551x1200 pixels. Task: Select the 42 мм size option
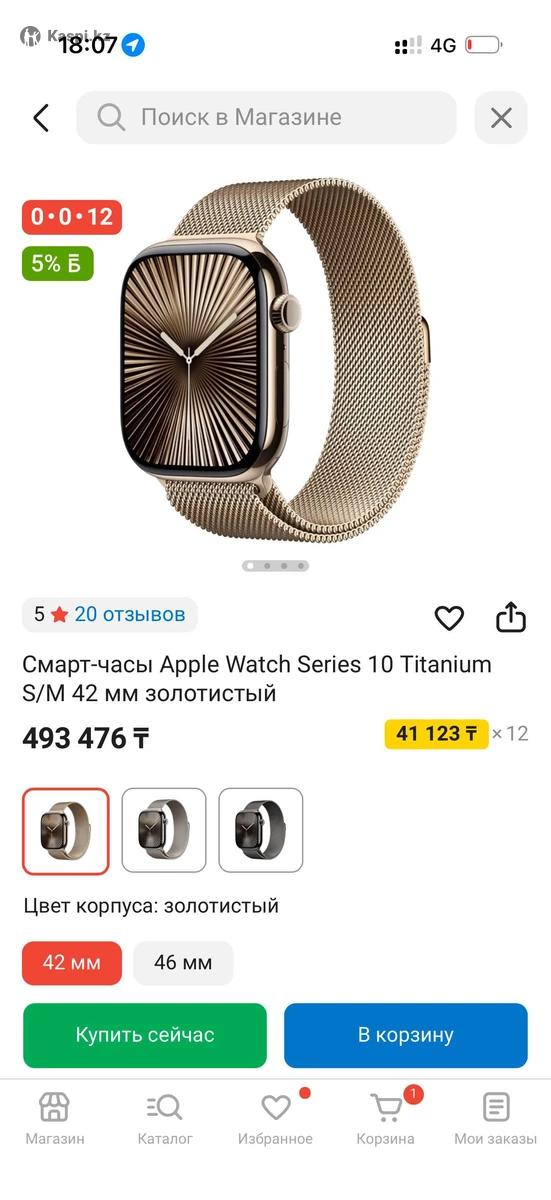(72, 963)
